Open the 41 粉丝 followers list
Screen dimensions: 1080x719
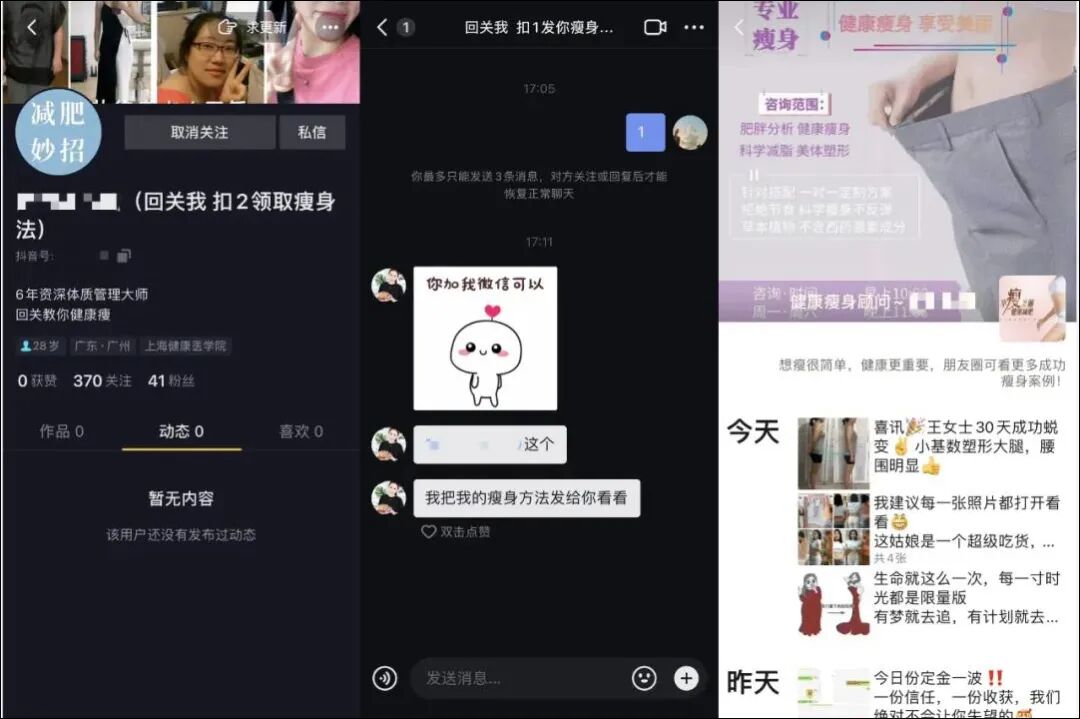coord(171,381)
